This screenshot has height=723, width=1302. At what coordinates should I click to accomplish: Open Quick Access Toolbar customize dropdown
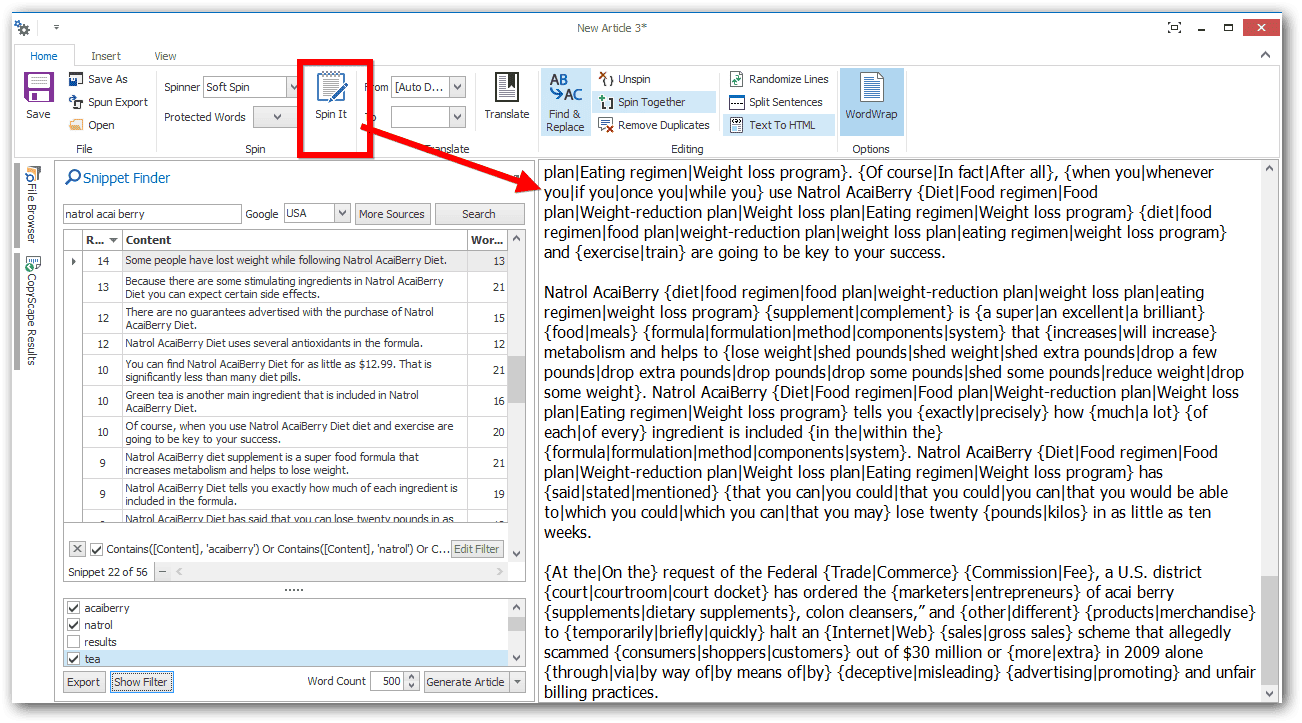pos(57,28)
